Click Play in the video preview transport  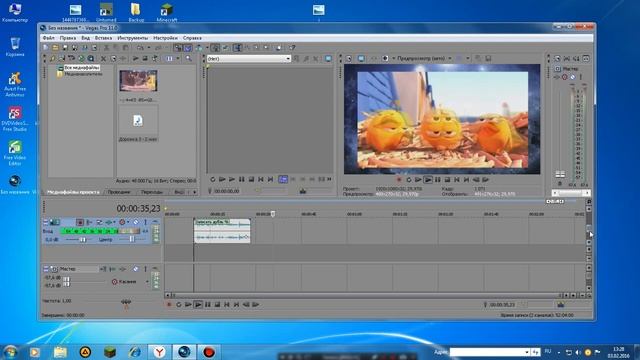[x=428, y=180]
